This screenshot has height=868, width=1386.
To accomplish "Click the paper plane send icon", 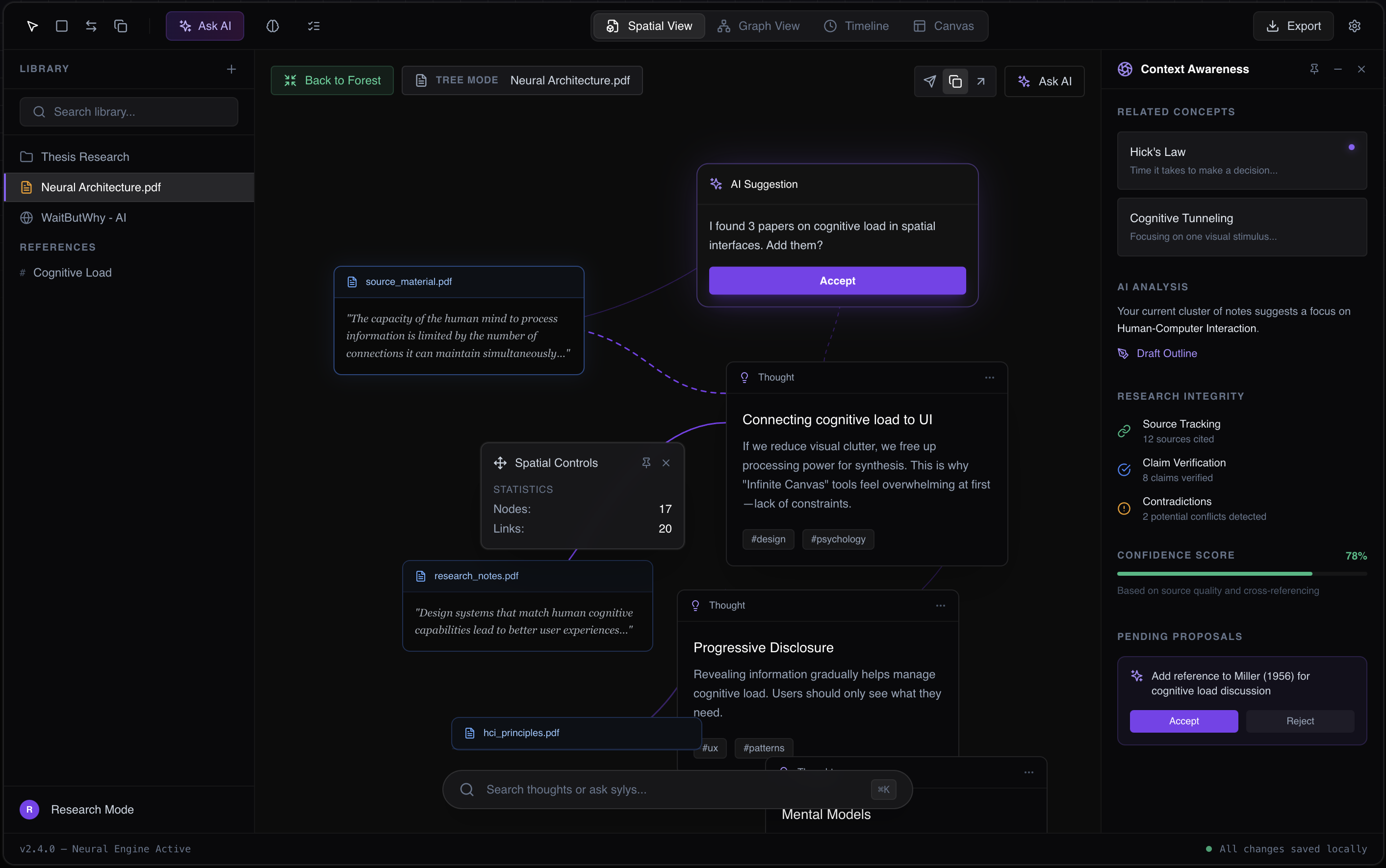I will (x=929, y=81).
